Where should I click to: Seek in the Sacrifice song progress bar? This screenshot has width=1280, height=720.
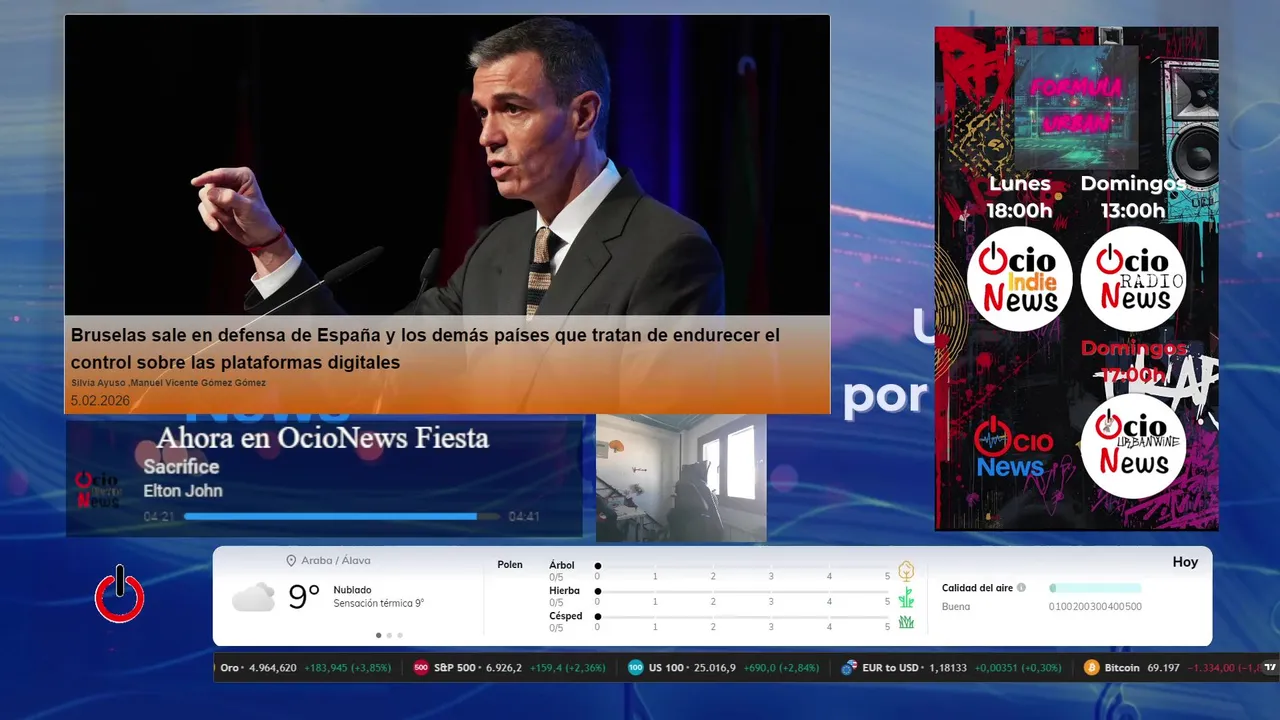click(x=341, y=517)
